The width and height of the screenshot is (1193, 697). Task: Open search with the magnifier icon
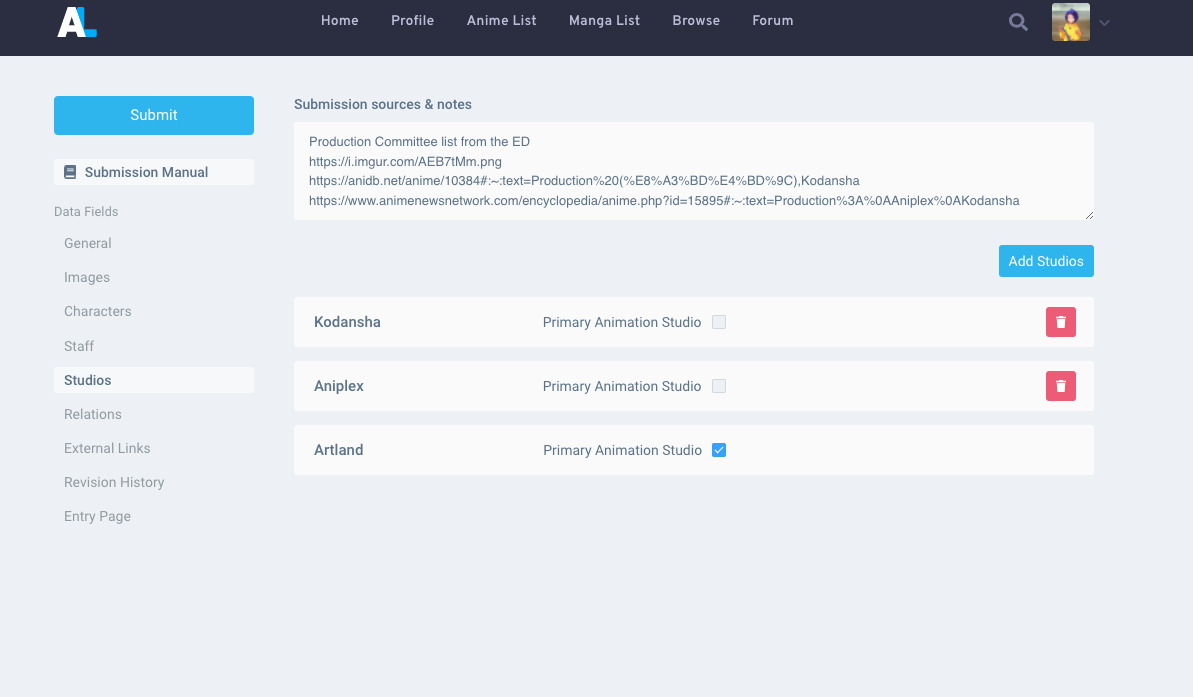(x=1018, y=22)
